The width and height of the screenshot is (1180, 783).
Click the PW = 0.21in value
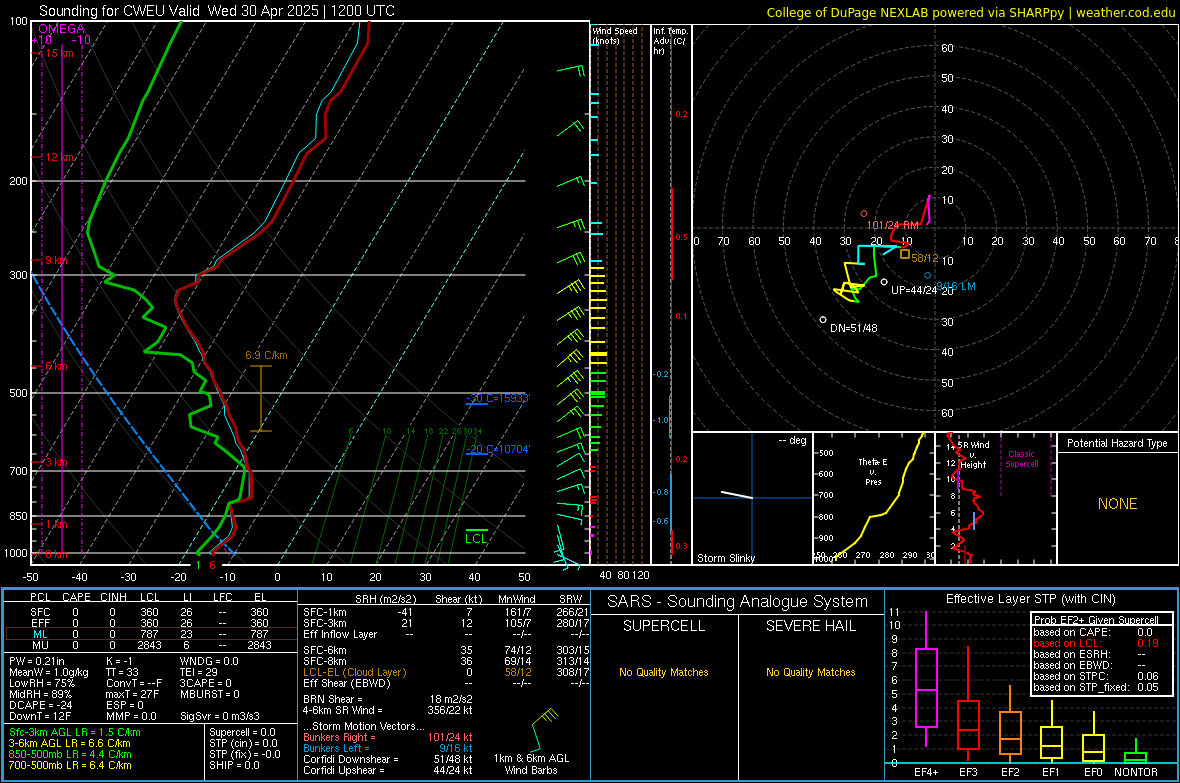[x=37, y=661]
